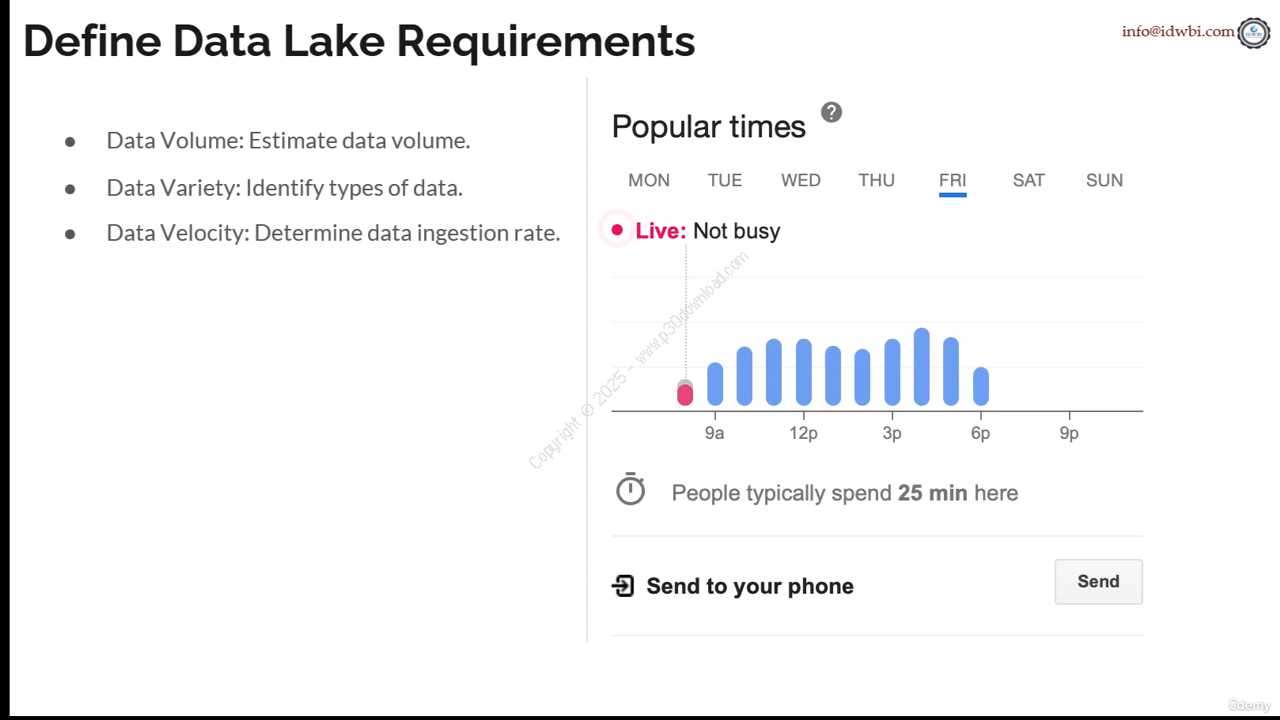Click the stopwatch icon beside typical time spent

click(630, 490)
